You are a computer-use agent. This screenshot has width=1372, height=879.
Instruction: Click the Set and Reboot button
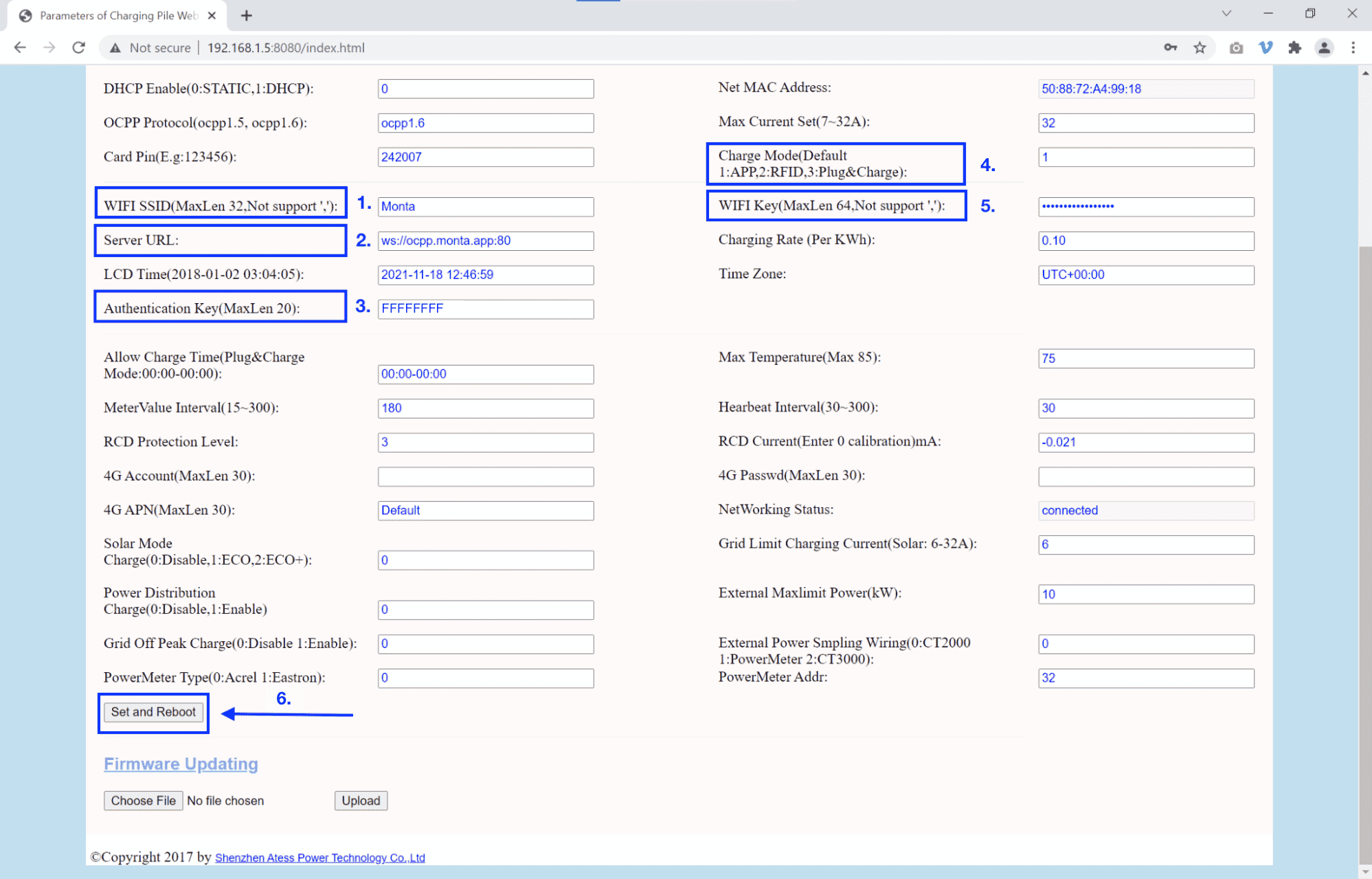pyautogui.click(x=153, y=712)
